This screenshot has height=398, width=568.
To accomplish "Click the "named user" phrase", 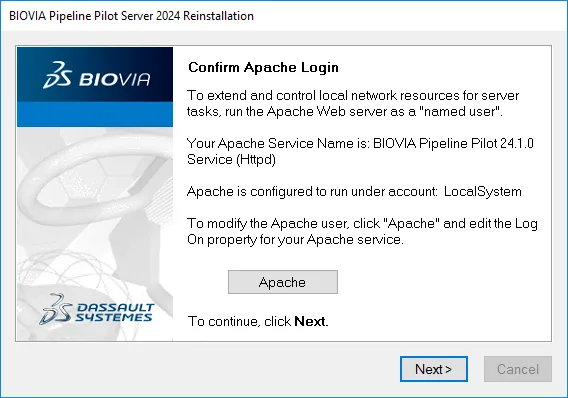I will click(x=459, y=112).
